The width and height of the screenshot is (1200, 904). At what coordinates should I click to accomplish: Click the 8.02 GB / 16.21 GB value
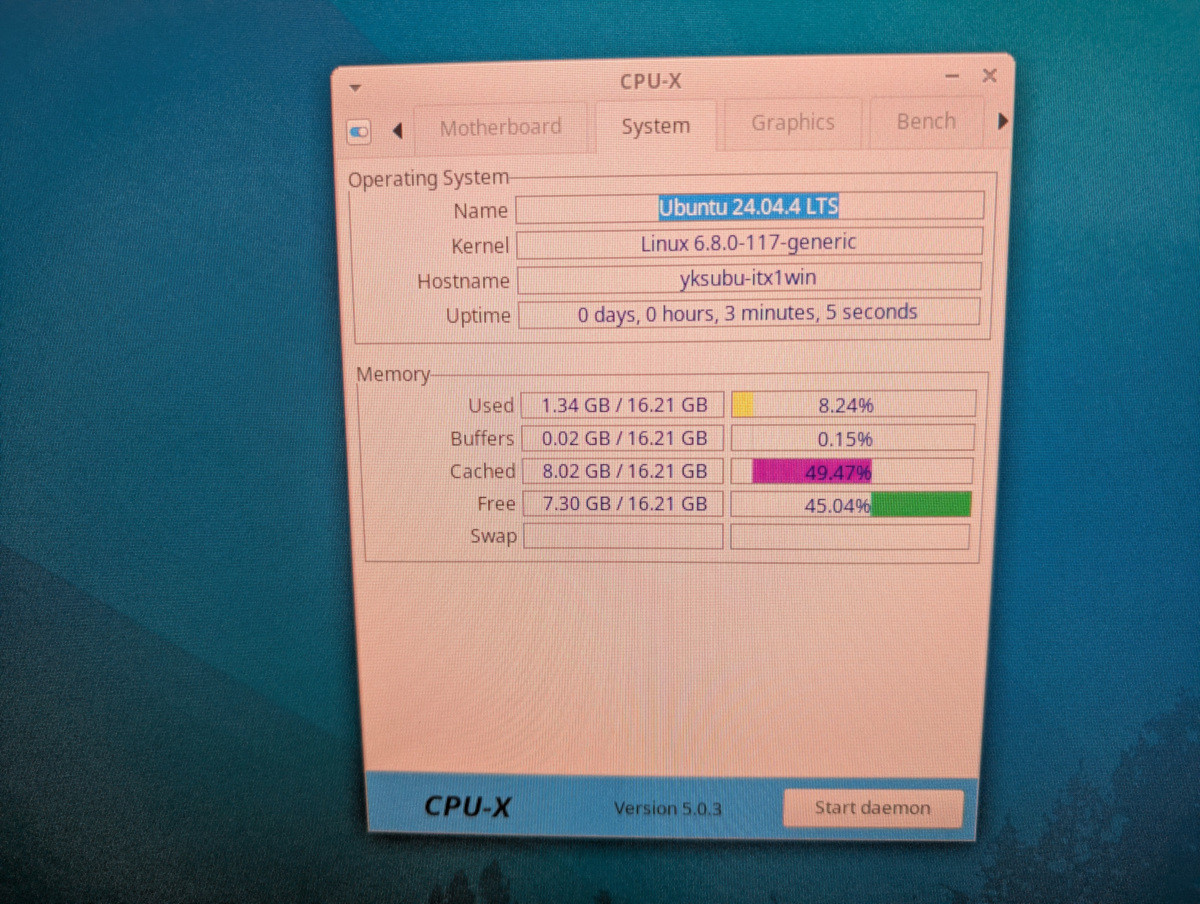point(623,471)
